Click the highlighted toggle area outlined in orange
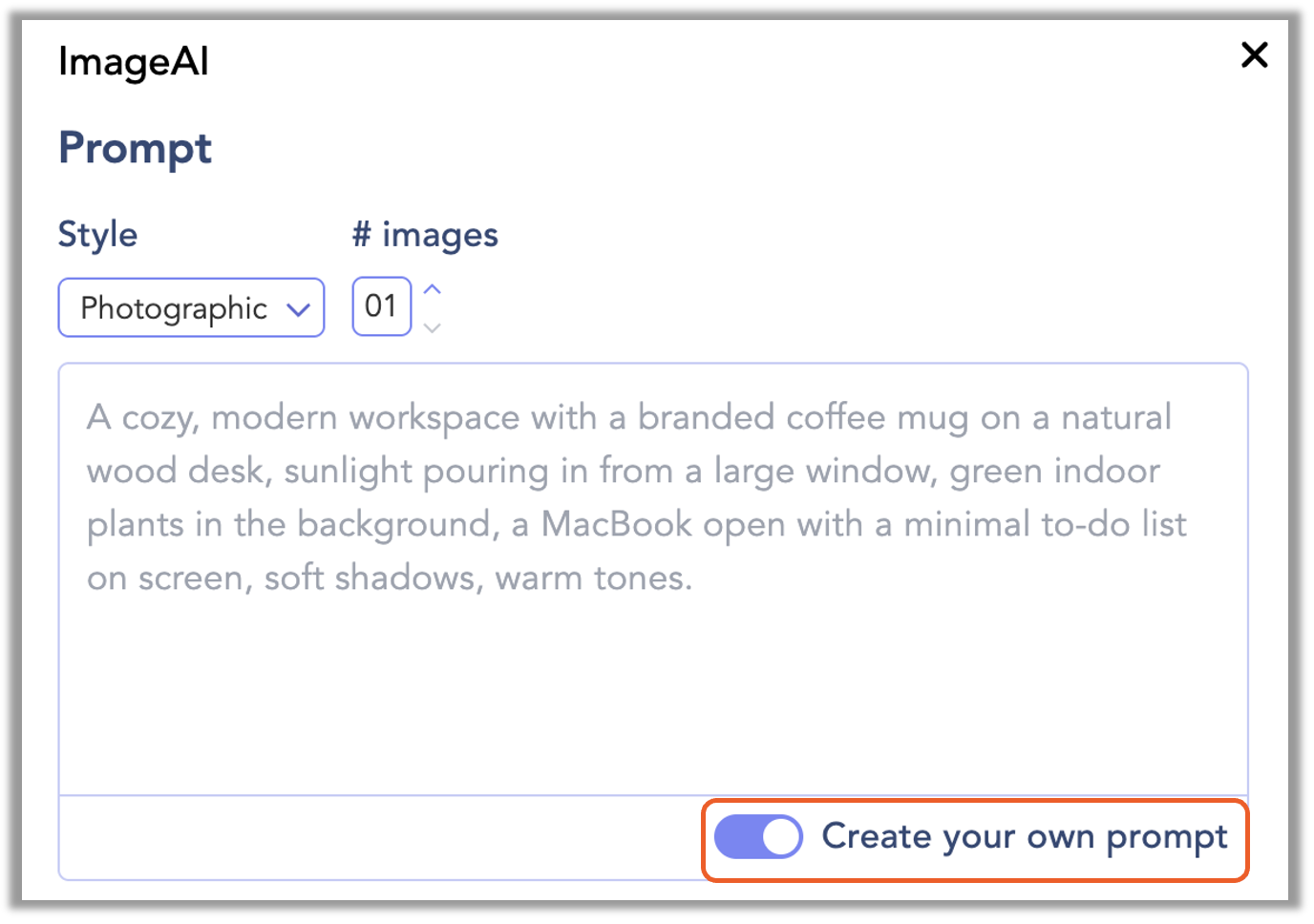 tap(974, 838)
